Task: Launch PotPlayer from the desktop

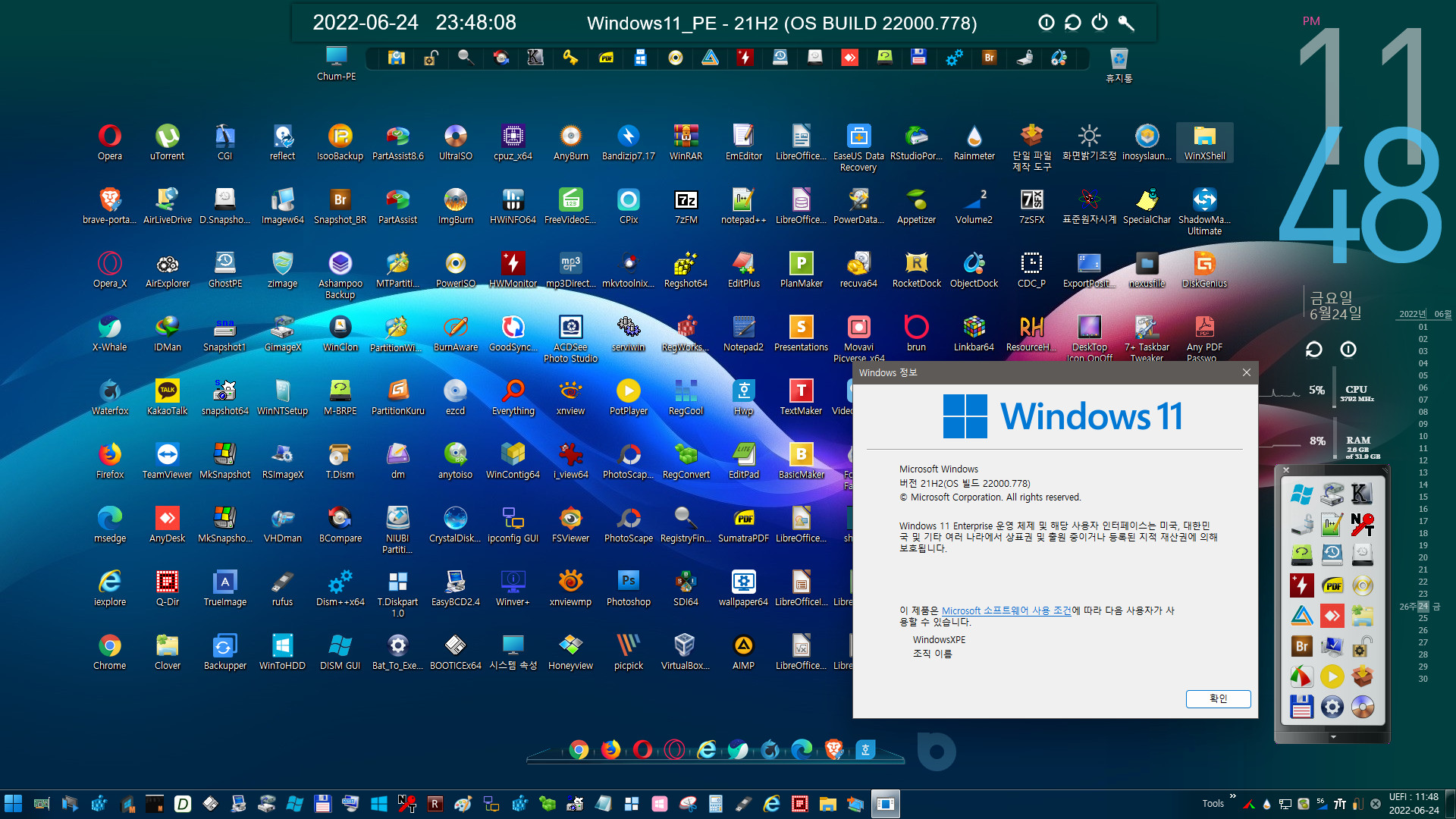Action: (629, 397)
